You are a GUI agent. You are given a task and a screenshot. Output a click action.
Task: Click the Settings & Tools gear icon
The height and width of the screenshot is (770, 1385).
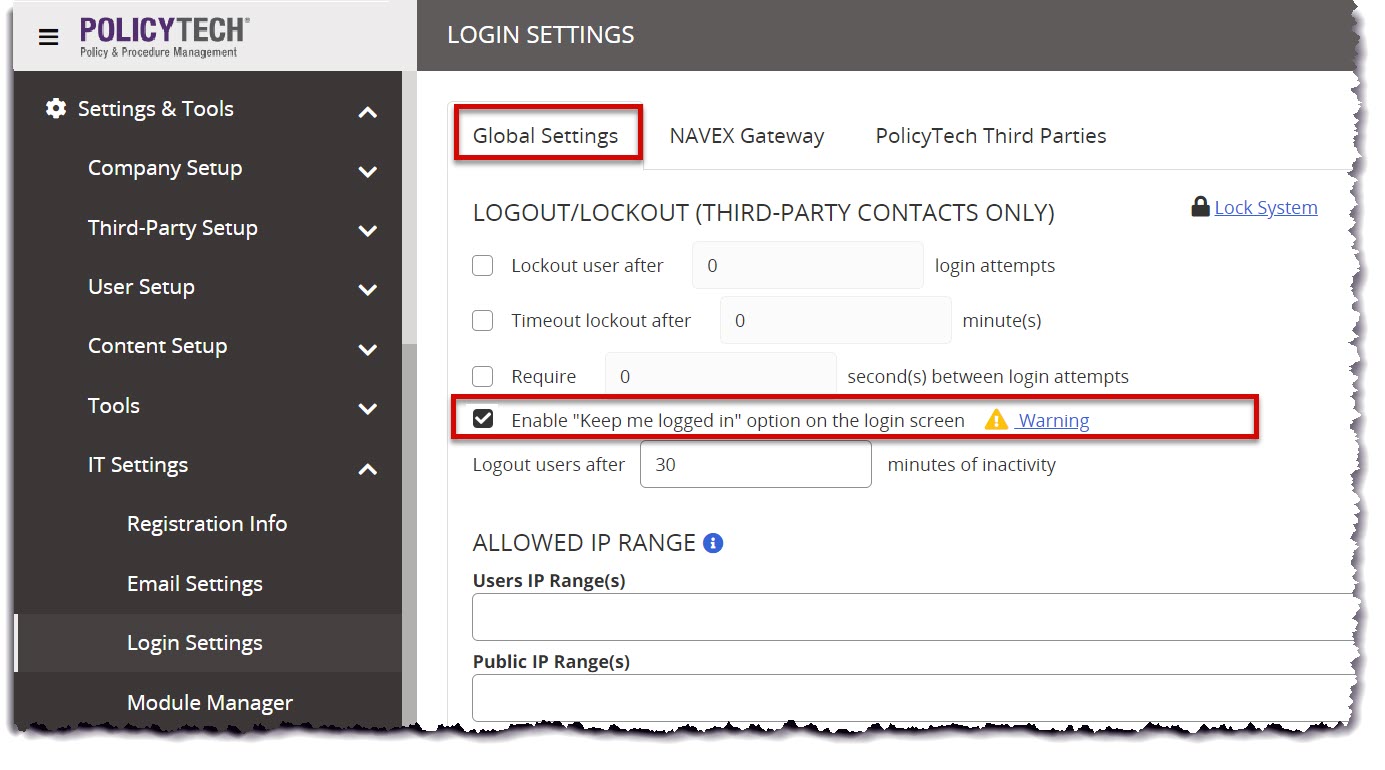(x=56, y=108)
